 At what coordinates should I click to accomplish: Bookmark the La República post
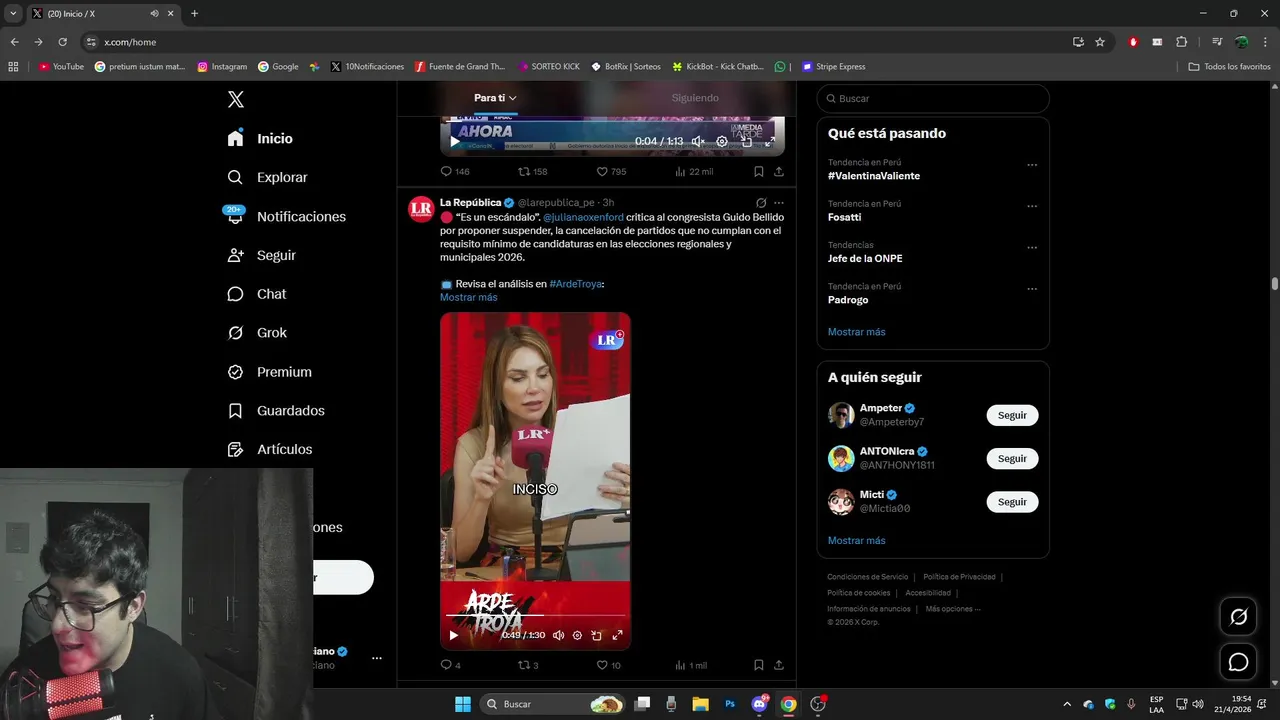pos(759,665)
